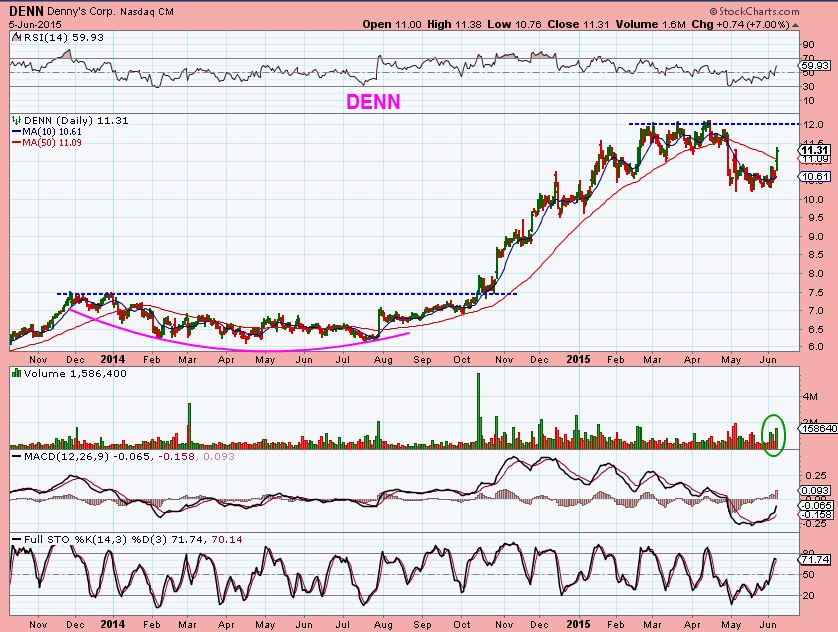Click the 9.0 label on price axis
Image resolution: width=838 pixels, height=632 pixels.
(816, 237)
